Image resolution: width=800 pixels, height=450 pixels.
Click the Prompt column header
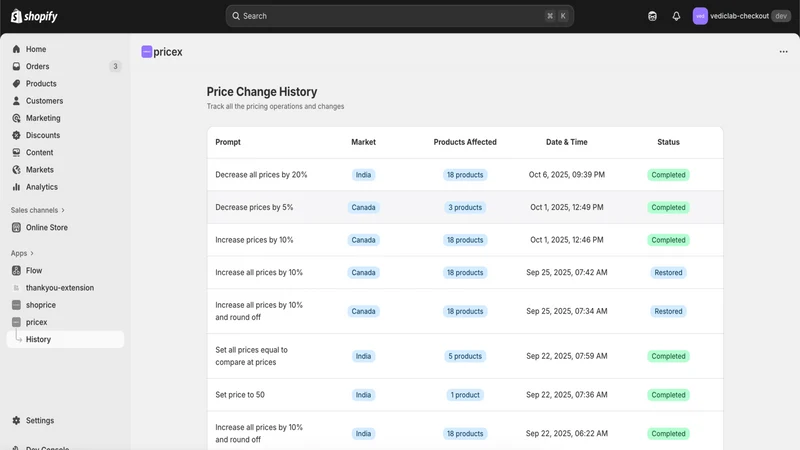pyautogui.click(x=228, y=142)
